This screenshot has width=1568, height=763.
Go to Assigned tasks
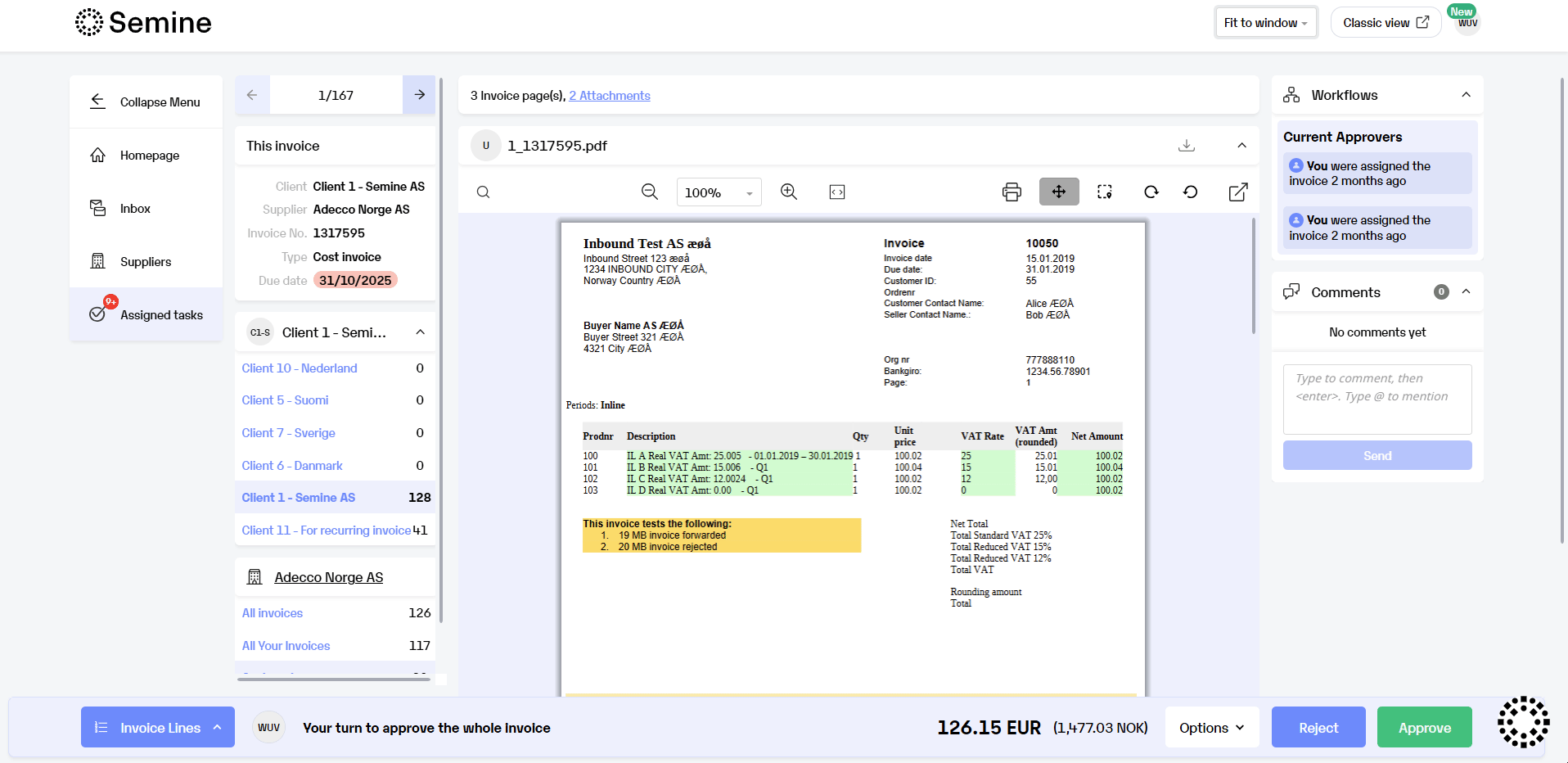[x=161, y=314]
